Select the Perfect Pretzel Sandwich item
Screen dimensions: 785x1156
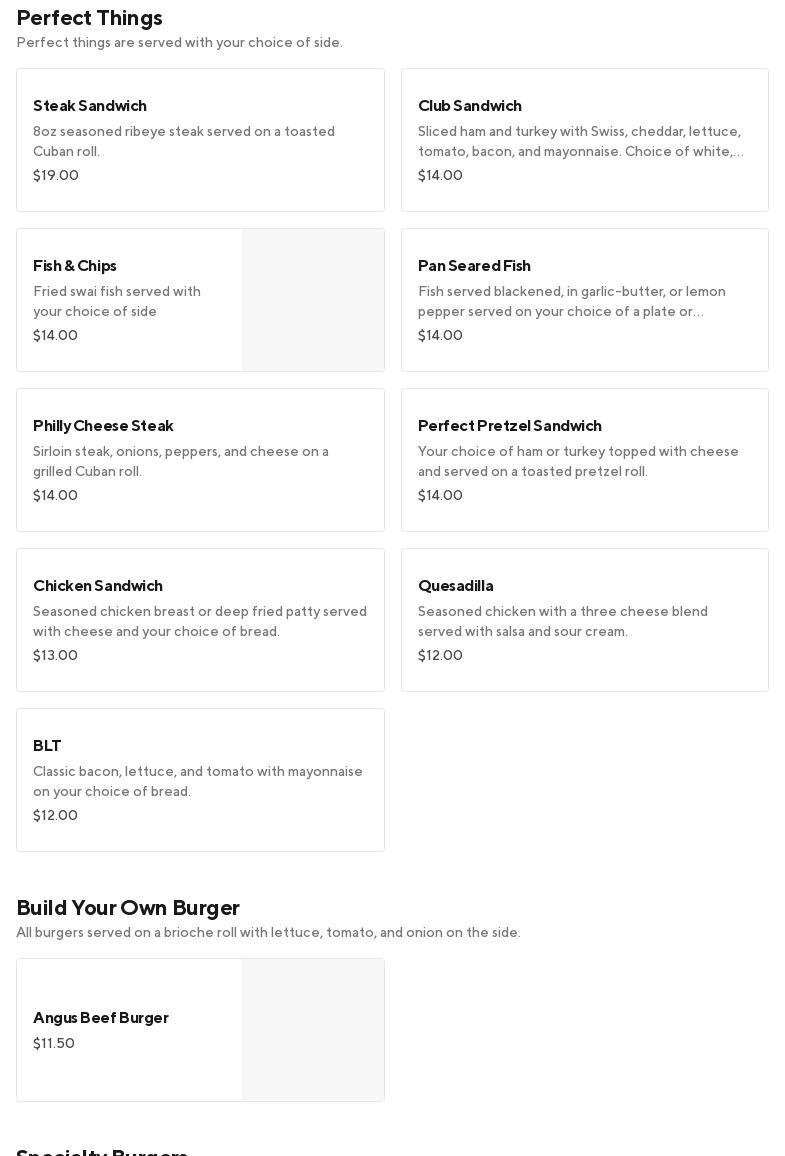tap(584, 460)
